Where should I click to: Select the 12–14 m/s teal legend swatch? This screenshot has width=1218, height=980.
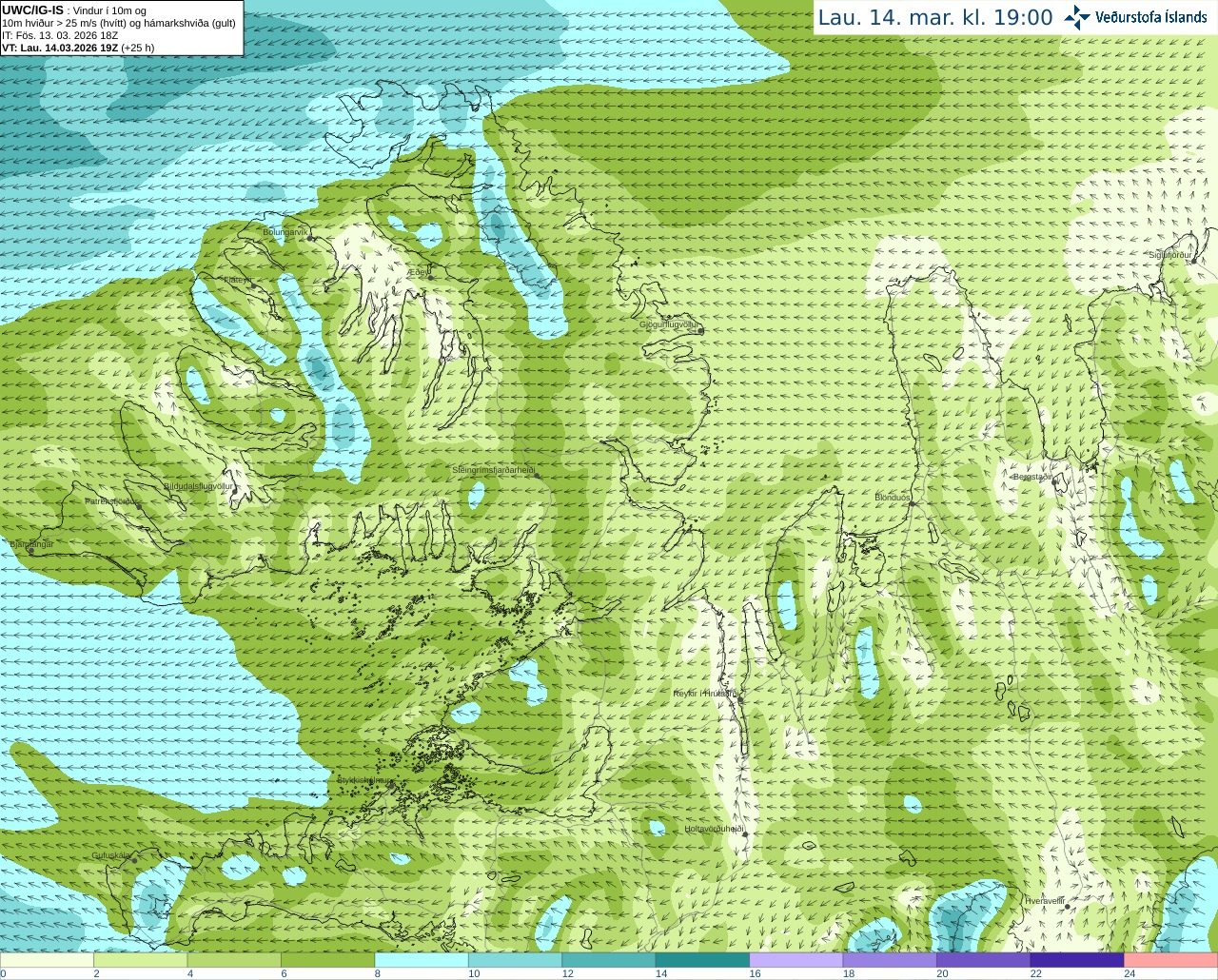pos(609,960)
